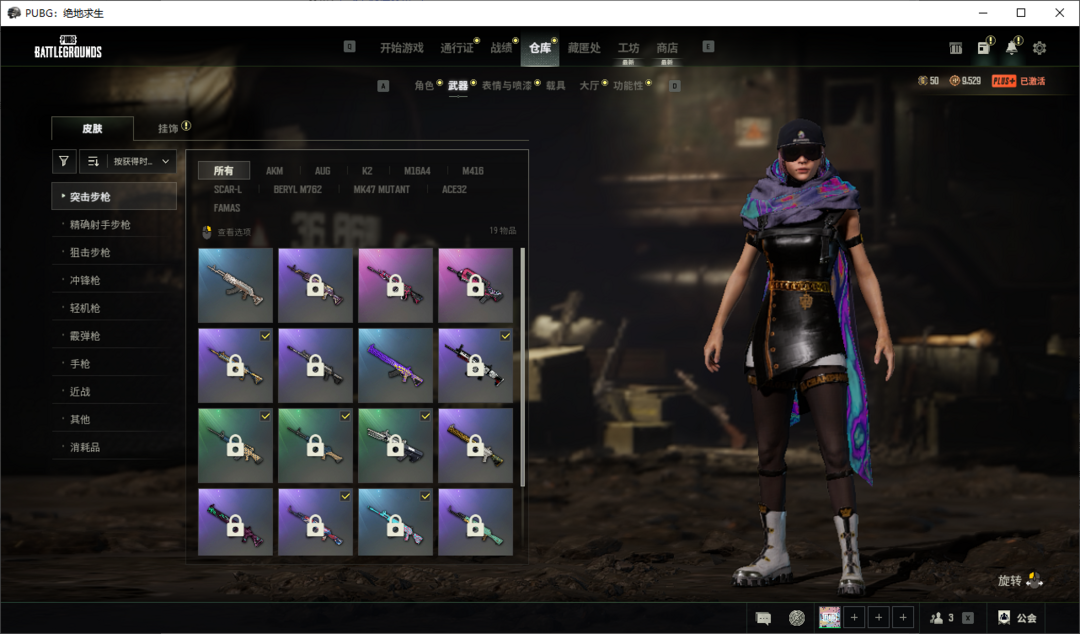Select the 其他 category
1080x634 pixels.
coord(114,419)
